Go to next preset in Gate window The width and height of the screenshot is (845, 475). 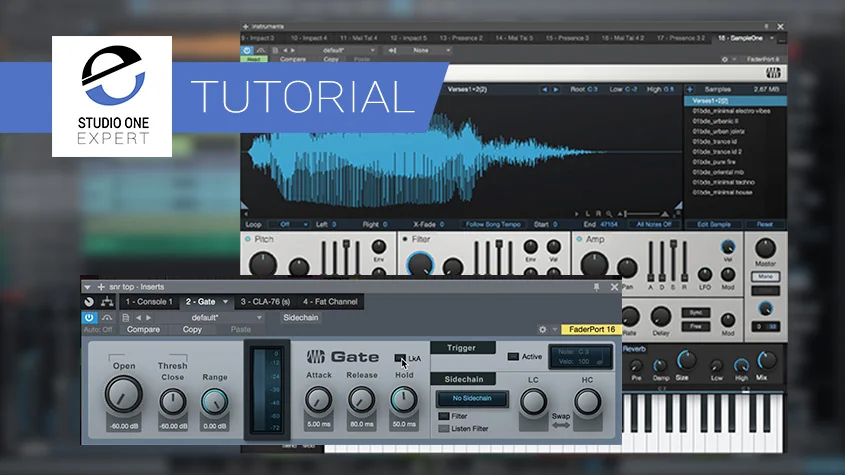[149, 318]
